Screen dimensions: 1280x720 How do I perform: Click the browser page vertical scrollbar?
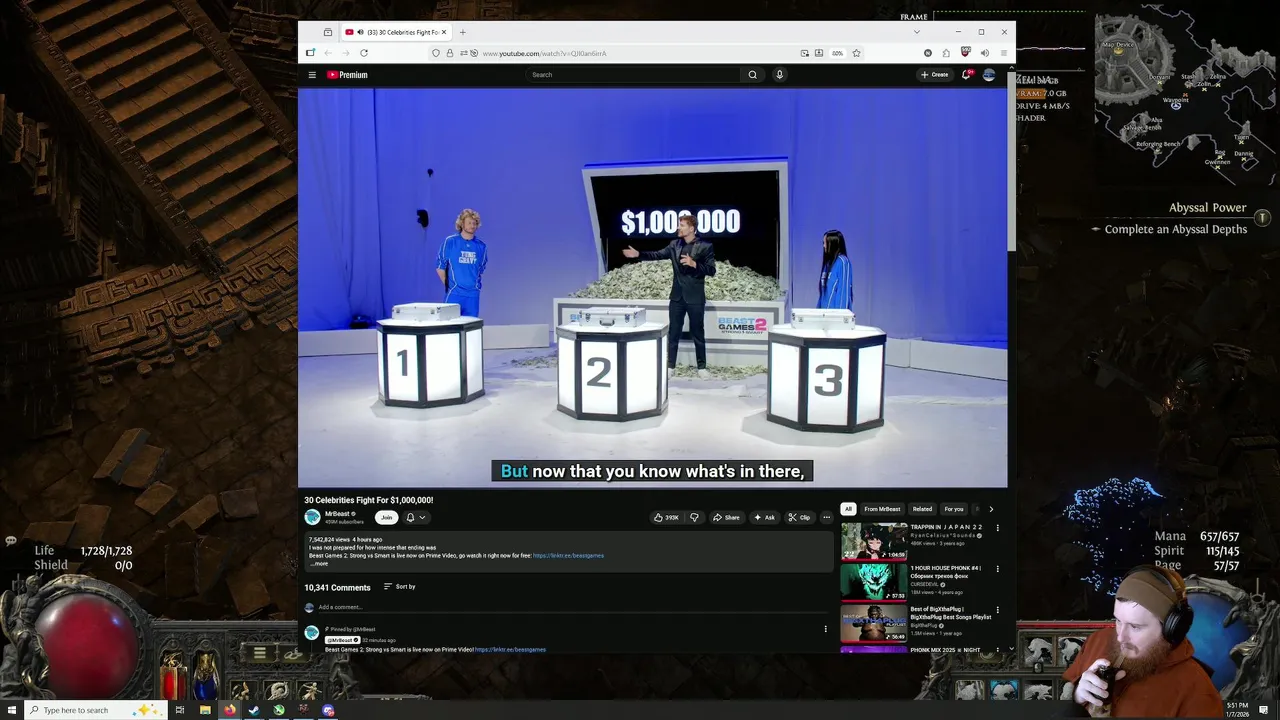(1011, 160)
